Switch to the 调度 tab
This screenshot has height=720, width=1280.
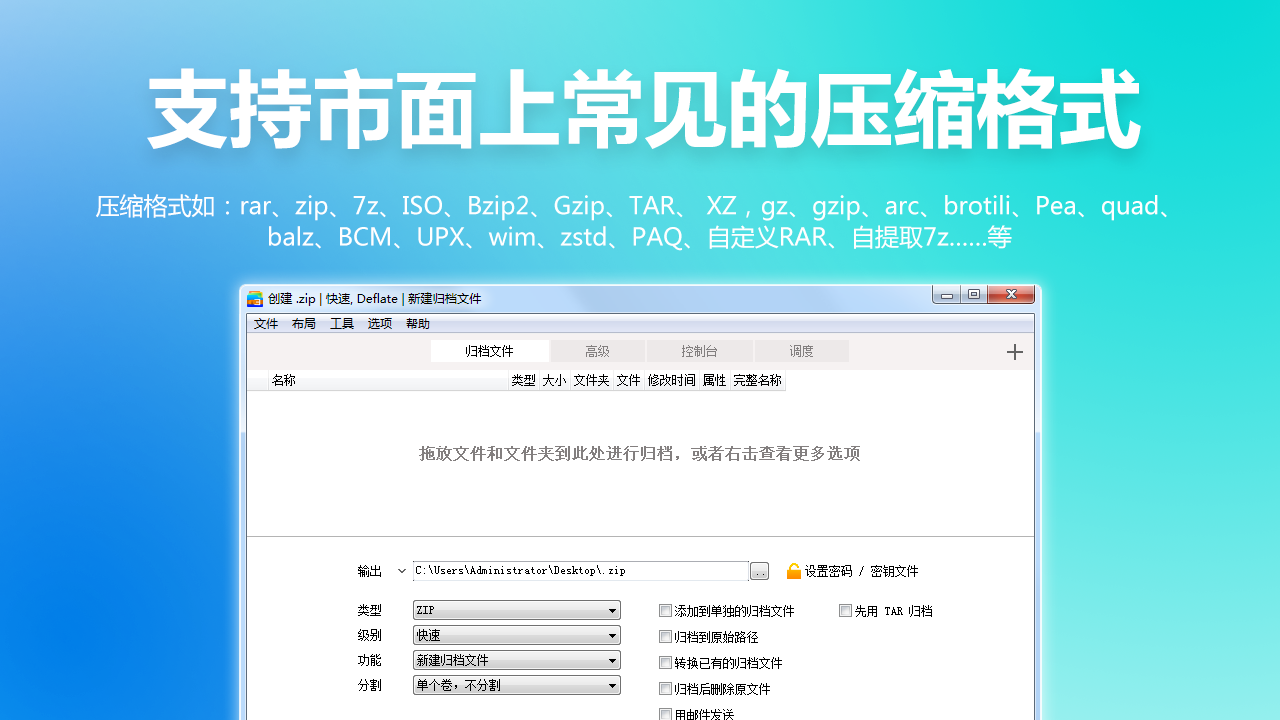point(802,350)
